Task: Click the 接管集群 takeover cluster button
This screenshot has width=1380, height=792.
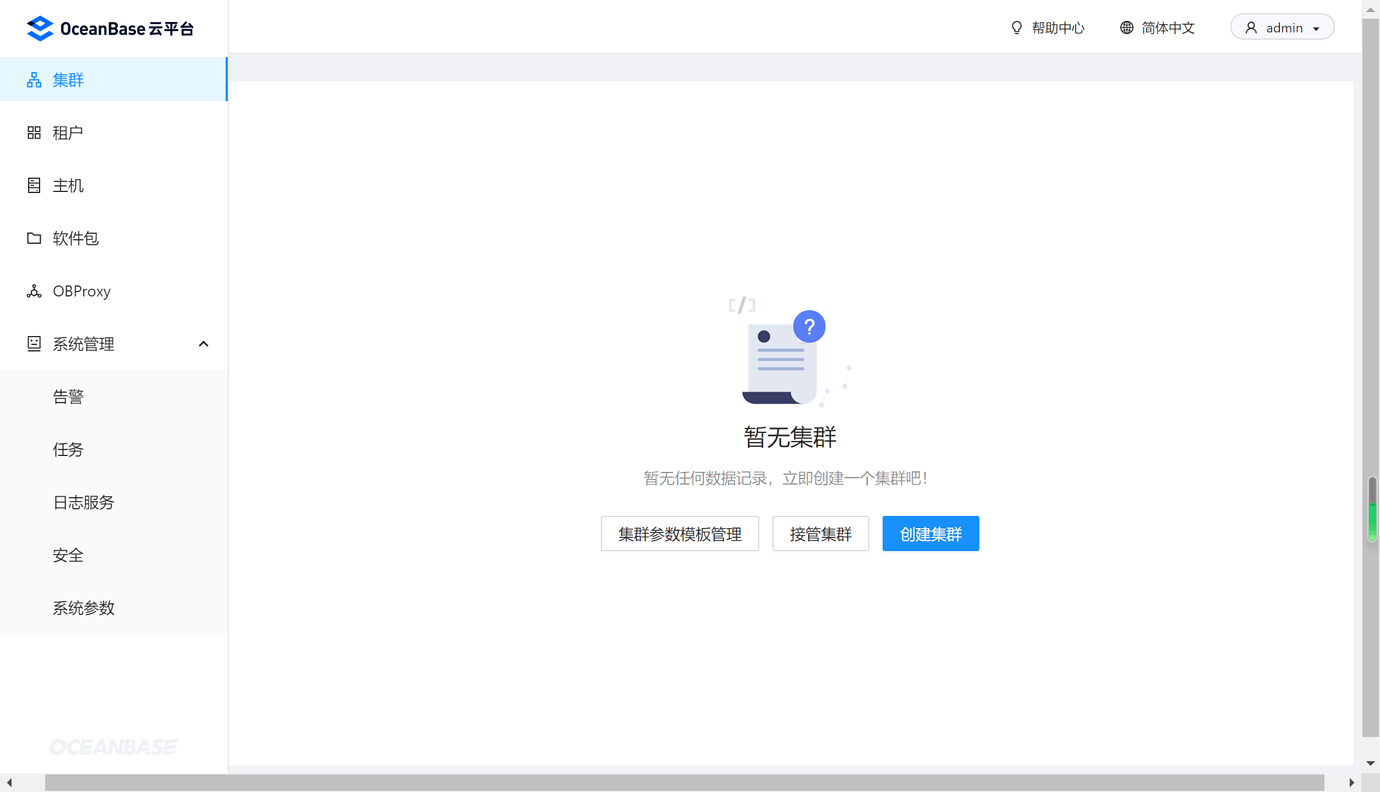Action: pos(820,533)
